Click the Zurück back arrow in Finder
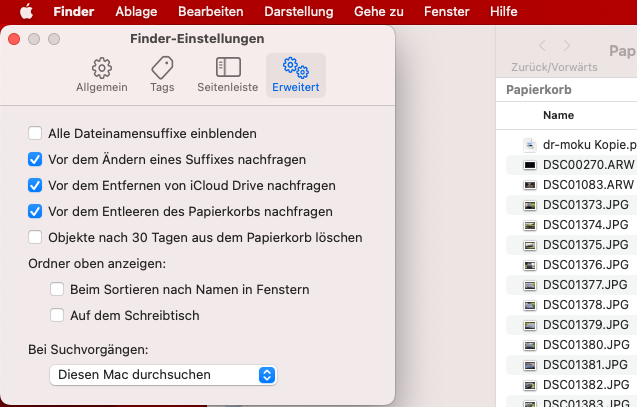Viewport: 637px width, 407px height. click(542, 45)
